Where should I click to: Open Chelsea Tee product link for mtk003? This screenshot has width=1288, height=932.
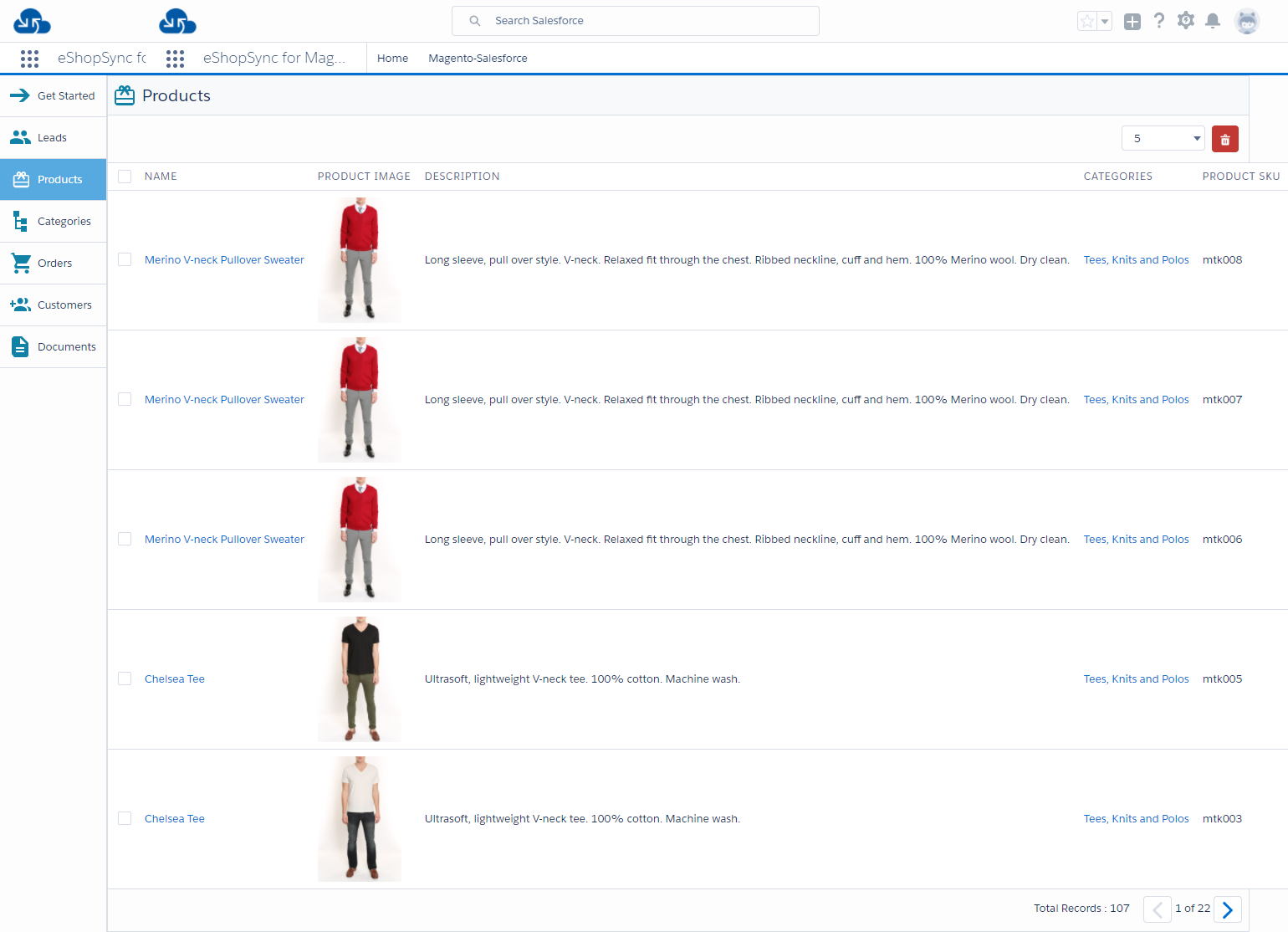coord(175,819)
